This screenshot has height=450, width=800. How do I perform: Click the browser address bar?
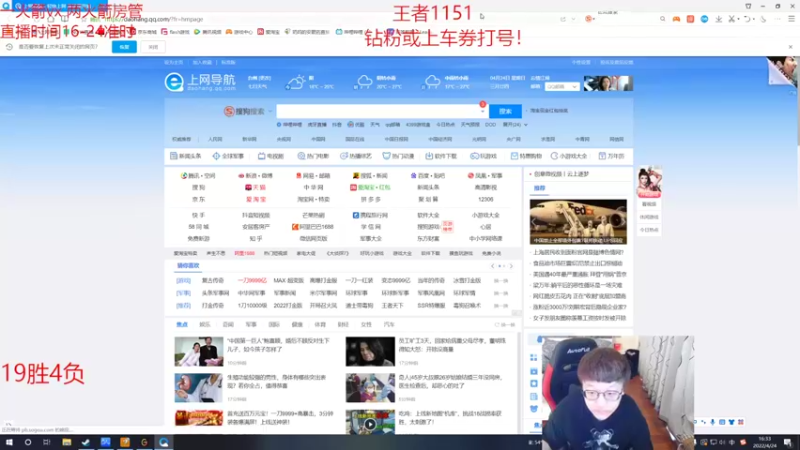pos(321,19)
